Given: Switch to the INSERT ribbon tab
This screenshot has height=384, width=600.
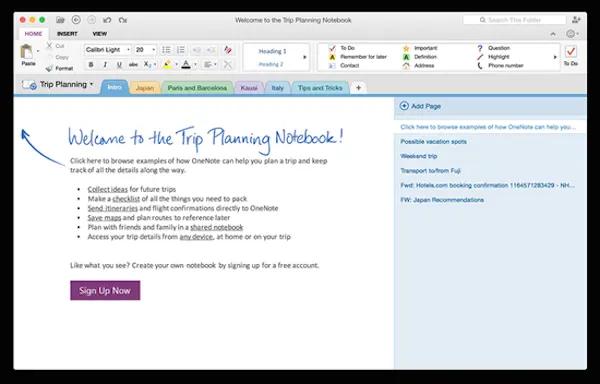Looking at the screenshot, I should [x=67, y=34].
